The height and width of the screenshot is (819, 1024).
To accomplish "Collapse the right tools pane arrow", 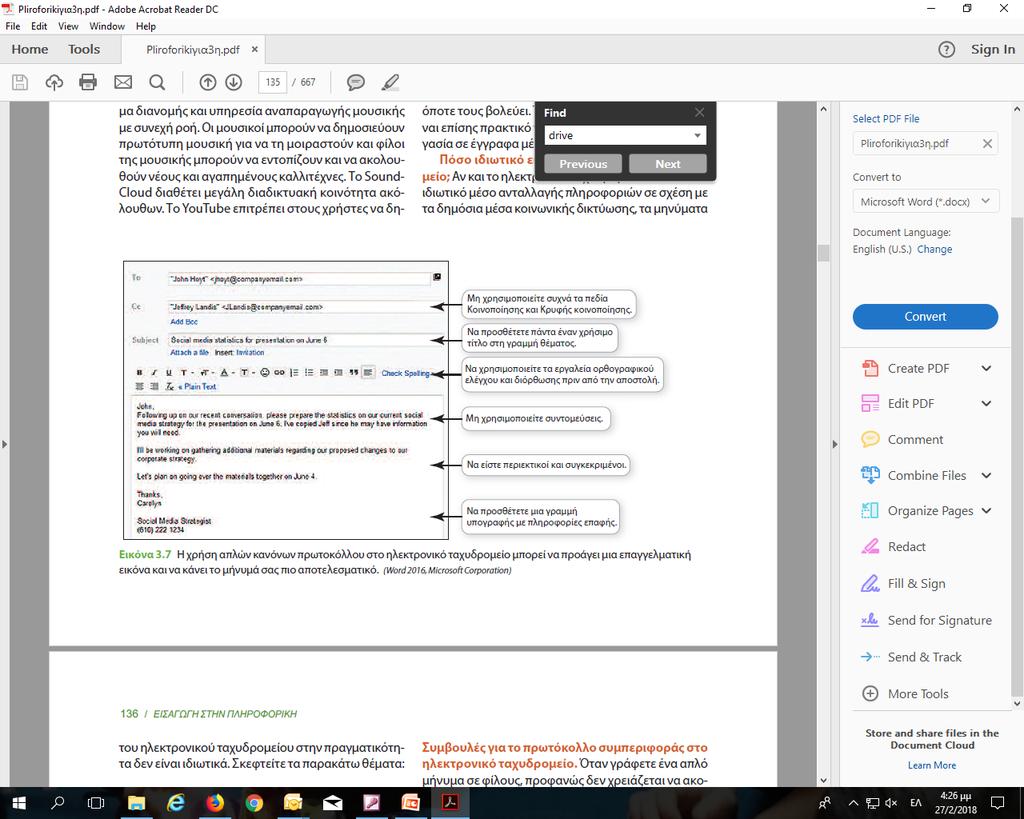I will [x=835, y=444].
